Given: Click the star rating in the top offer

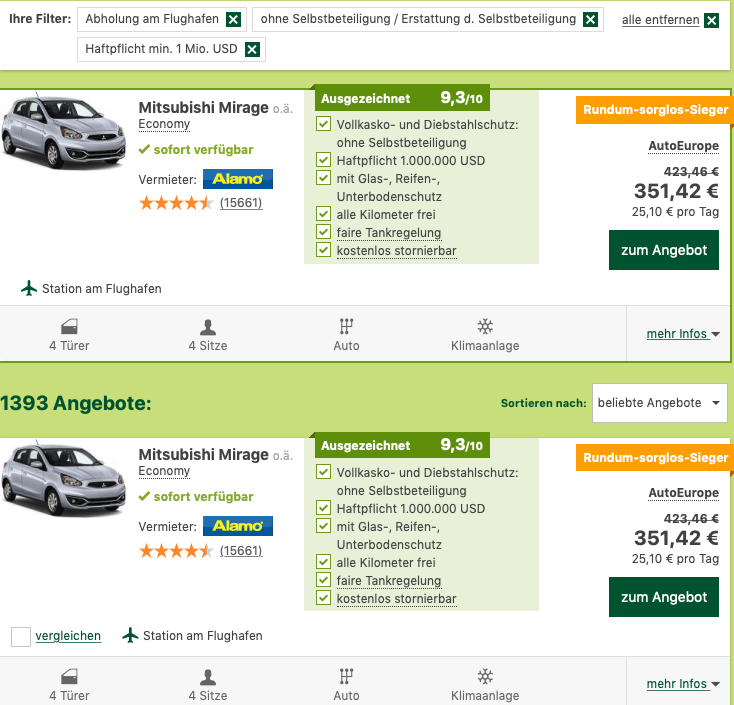Looking at the screenshot, I should pos(176,203).
